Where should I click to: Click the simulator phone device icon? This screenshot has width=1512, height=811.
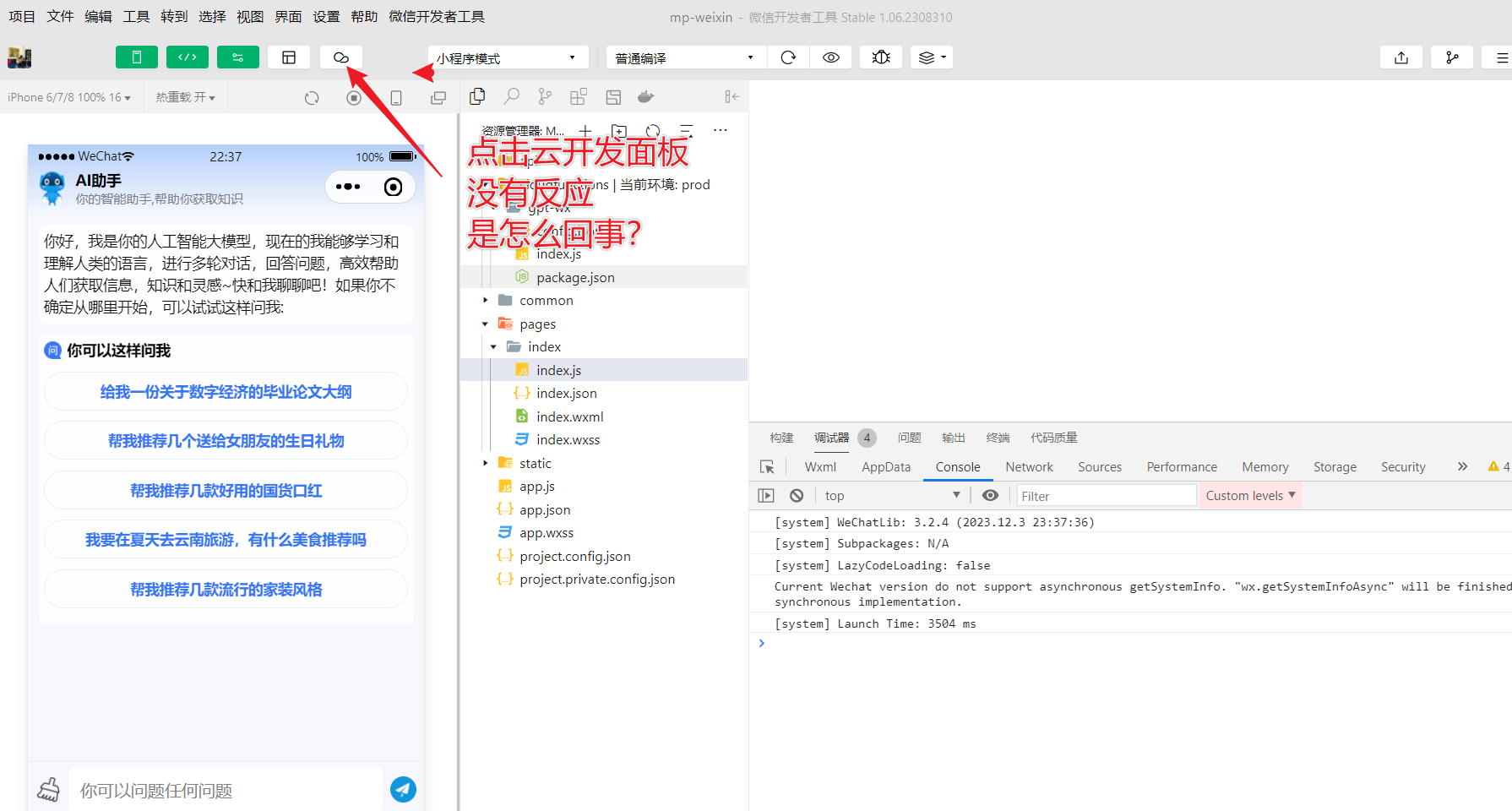coord(396,98)
